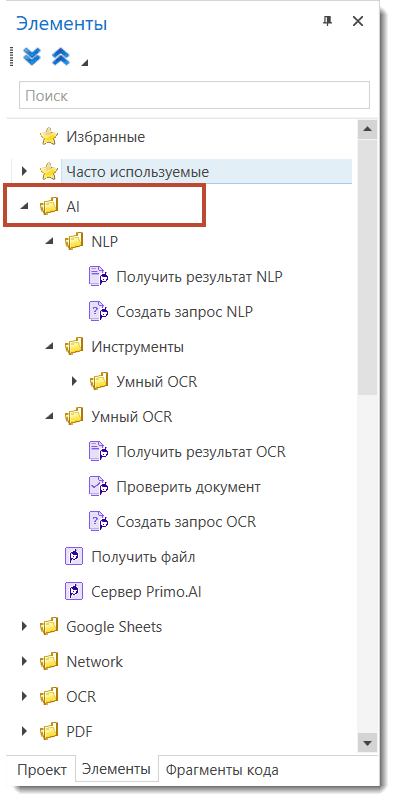Pin the Элементы panel
The image size is (395, 801).
click(x=327, y=21)
